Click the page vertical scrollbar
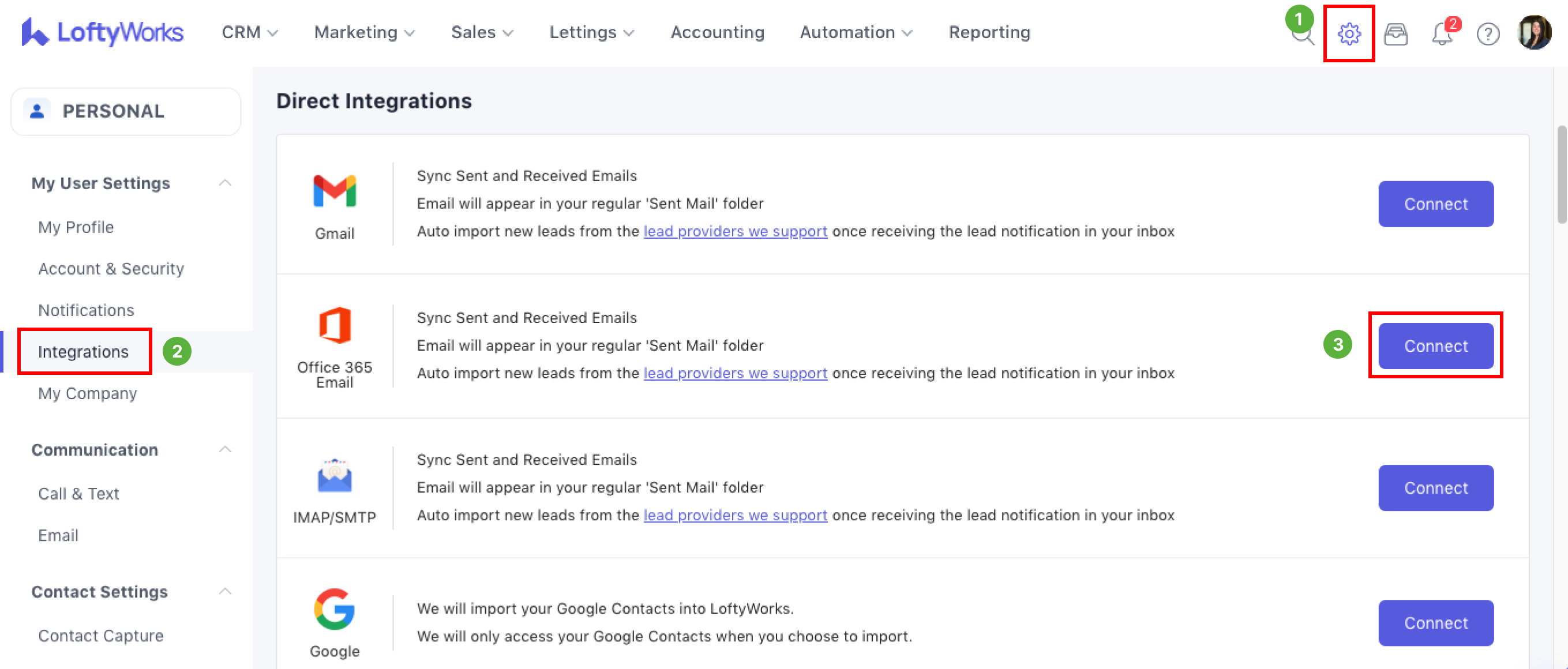This screenshot has width=1568, height=669. (x=1561, y=175)
